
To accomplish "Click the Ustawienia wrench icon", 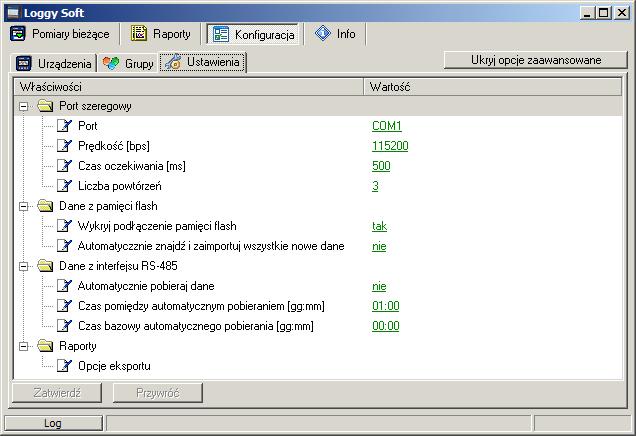I will (x=173, y=62).
